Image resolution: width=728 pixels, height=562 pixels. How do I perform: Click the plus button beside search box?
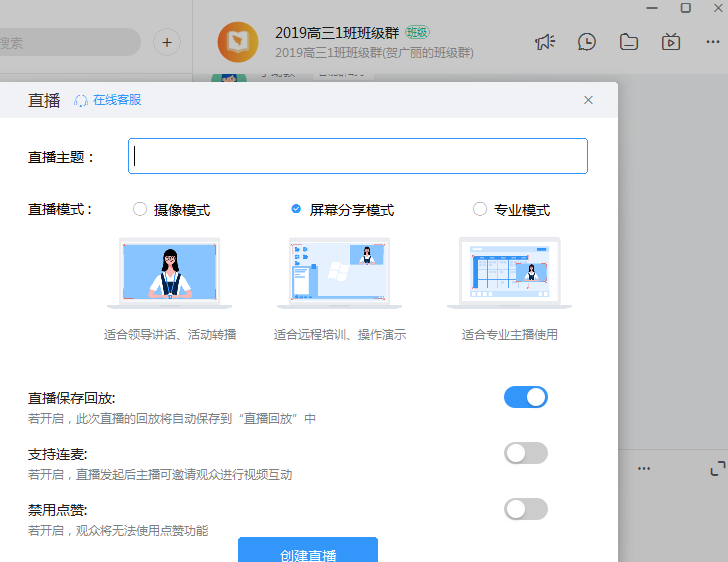[167, 43]
